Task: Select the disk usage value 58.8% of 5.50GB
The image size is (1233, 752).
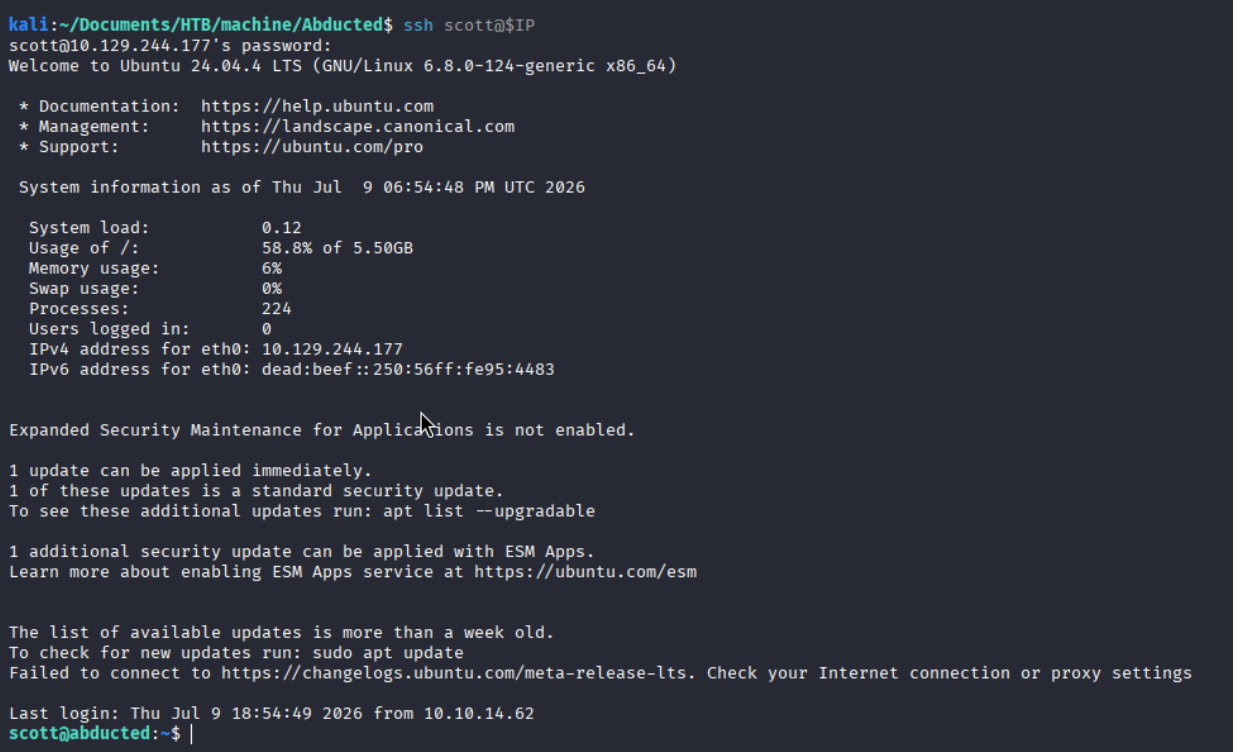Action: click(337, 248)
